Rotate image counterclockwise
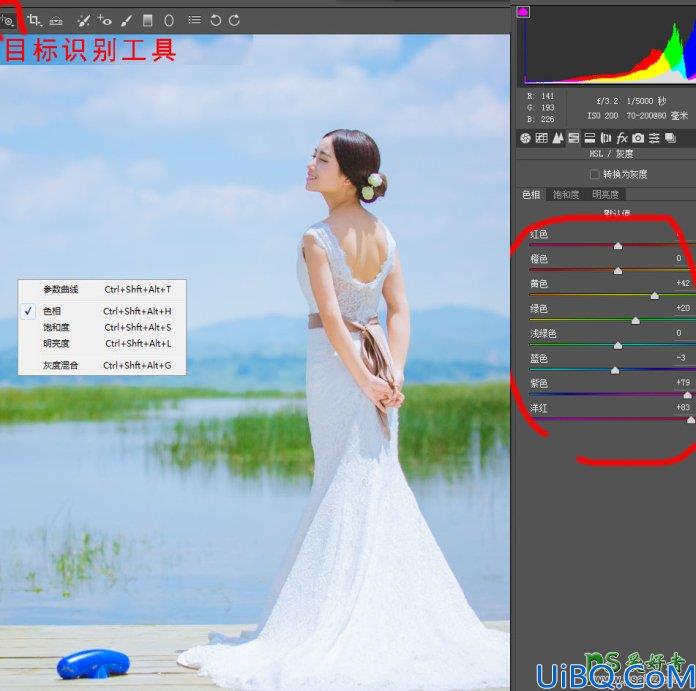The image size is (696, 691). (216, 20)
